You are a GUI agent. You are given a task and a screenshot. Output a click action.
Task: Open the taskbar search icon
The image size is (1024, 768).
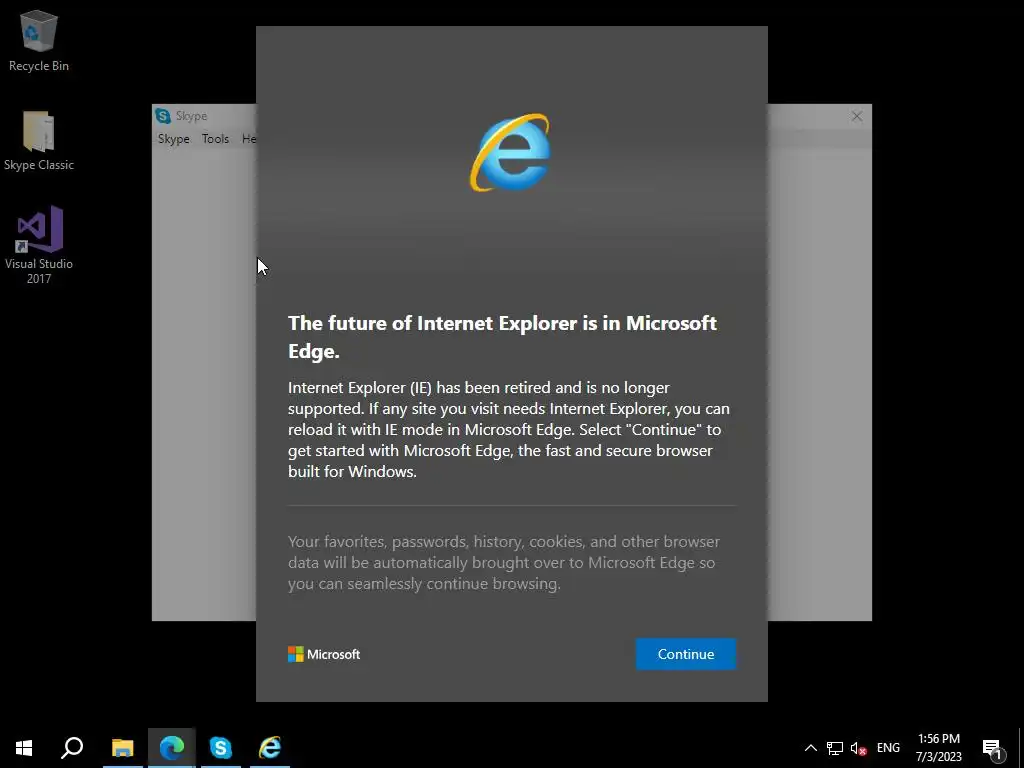(72, 748)
